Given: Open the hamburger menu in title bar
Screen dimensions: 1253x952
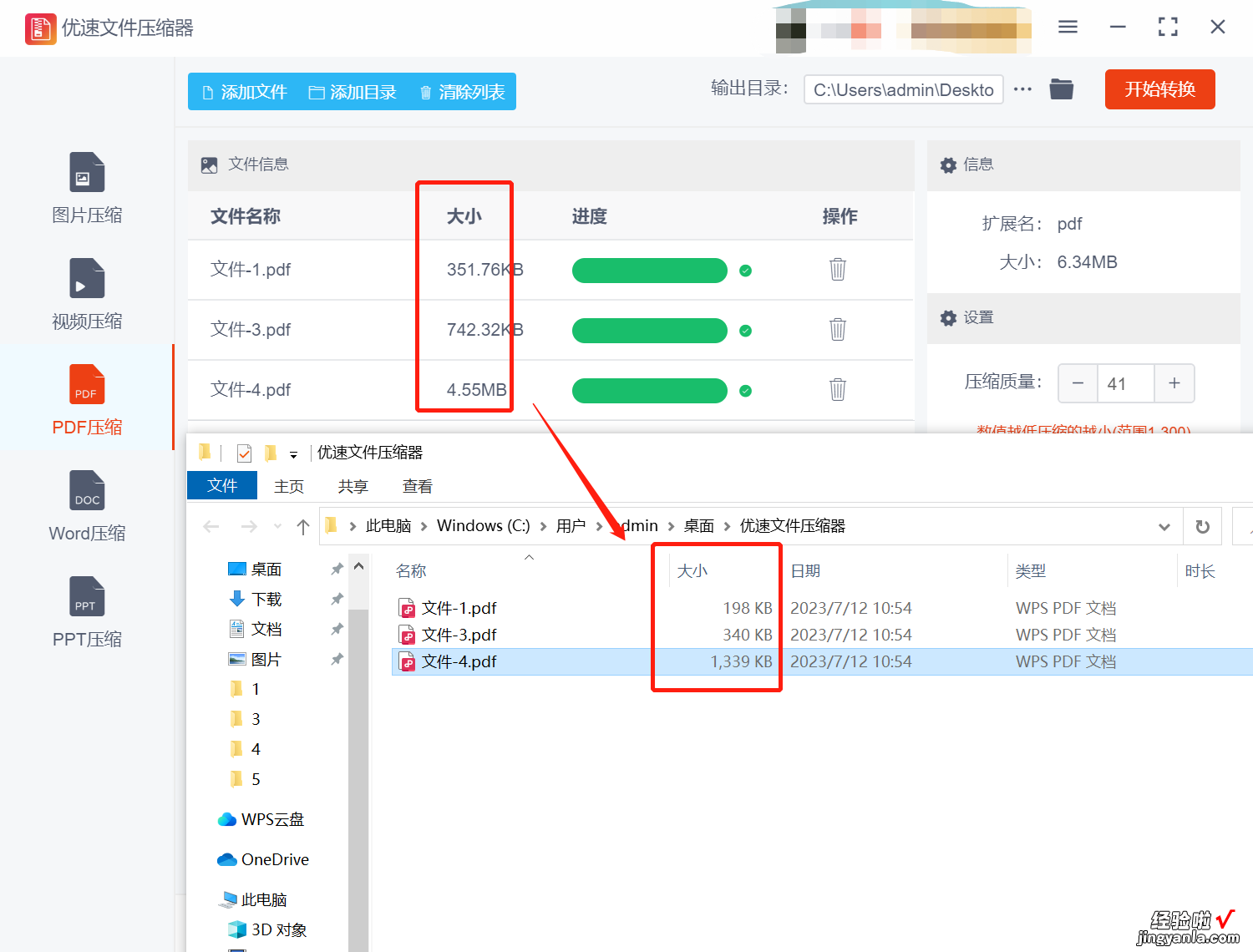Looking at the screenshot, I should pos(1068,27).
